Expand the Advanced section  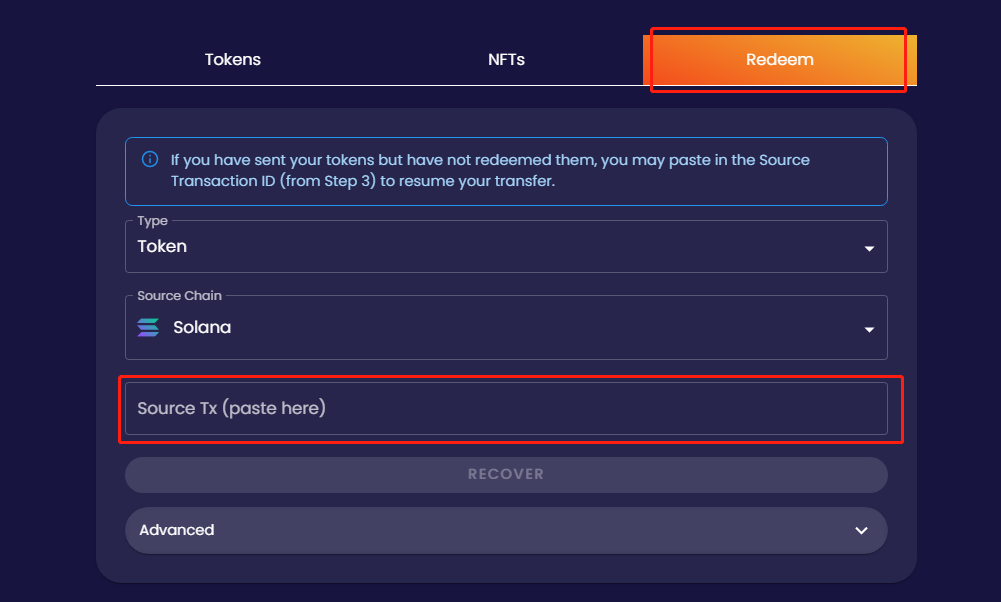[506, 531]
